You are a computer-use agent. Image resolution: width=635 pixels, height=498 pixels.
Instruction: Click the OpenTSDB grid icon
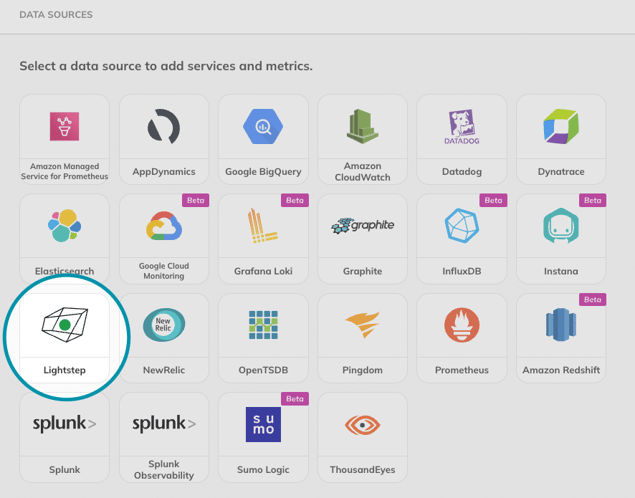tap(263, 325)
